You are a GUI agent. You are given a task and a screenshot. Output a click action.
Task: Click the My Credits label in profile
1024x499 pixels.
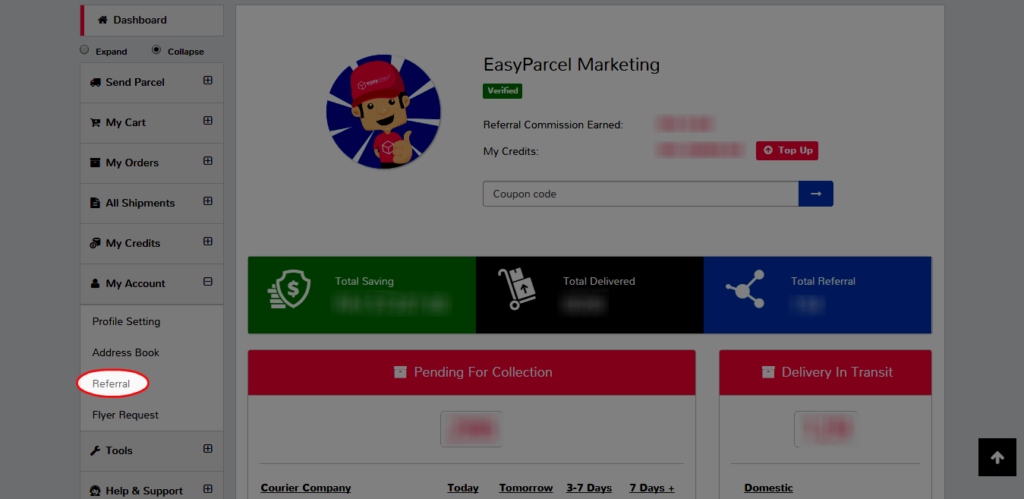pos(511,152)
